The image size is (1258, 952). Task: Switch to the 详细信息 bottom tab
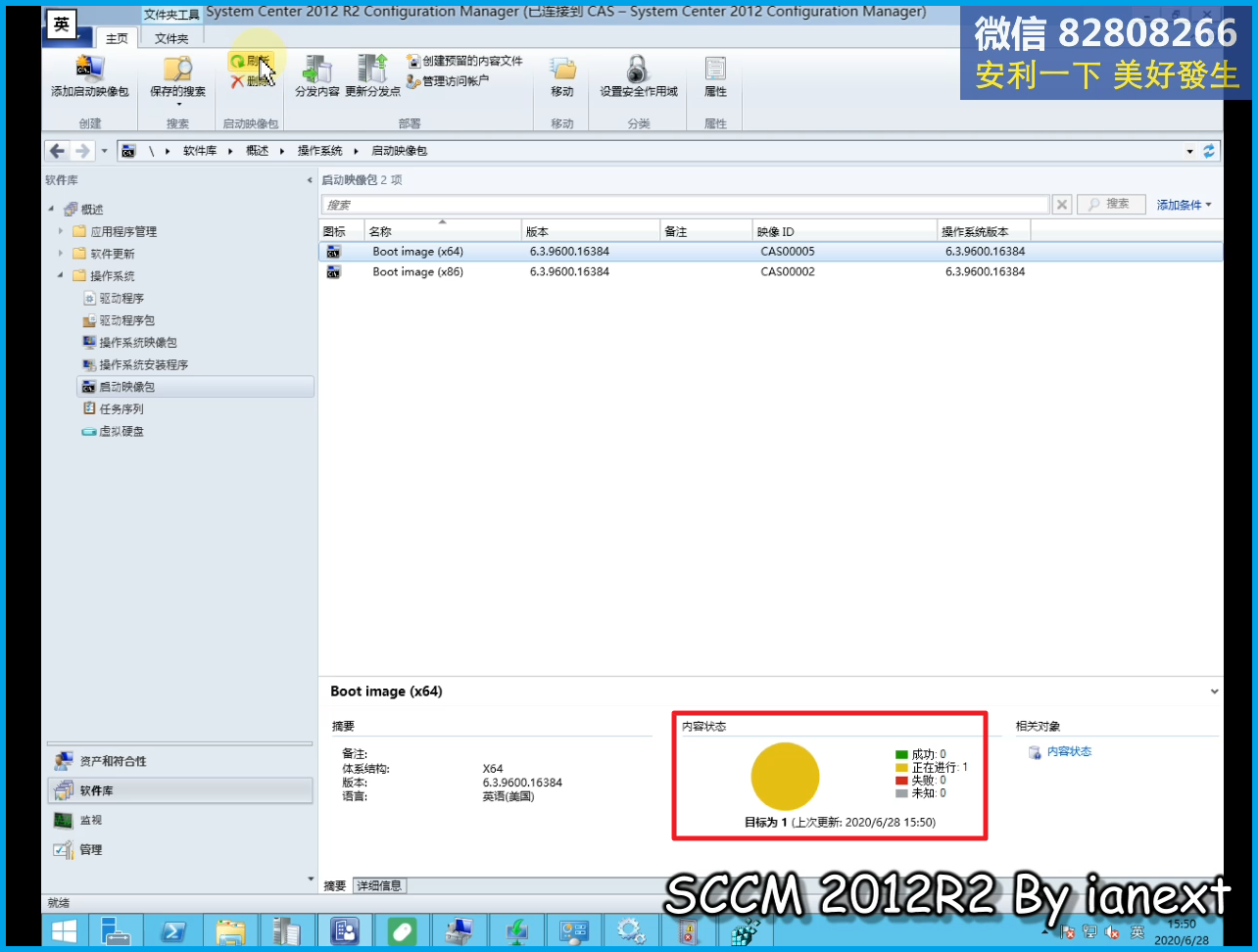[379, 885]
